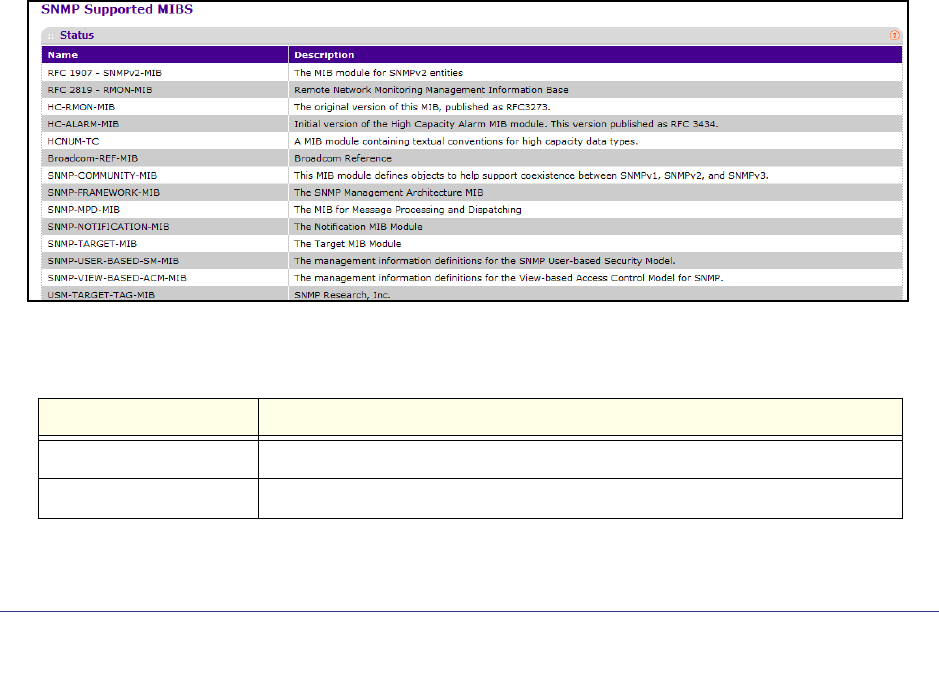
Task: Click 'The Notification MIB Module' description
Action: pyautogui.click(x=358, y=226)
